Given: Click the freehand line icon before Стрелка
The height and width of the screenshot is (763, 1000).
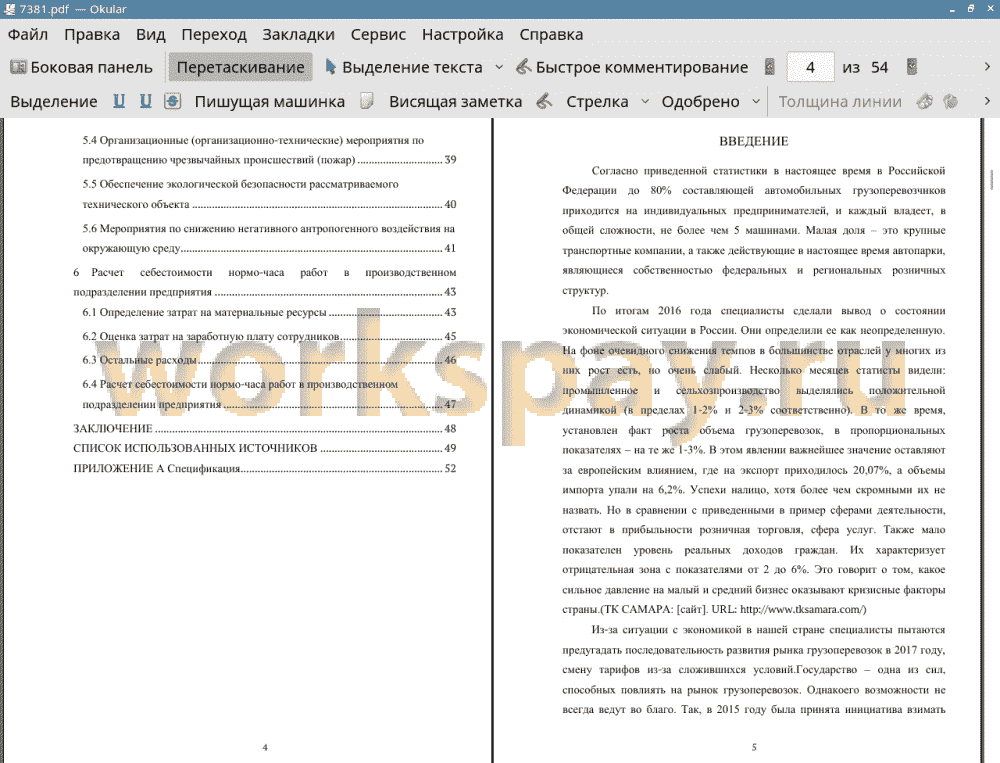Looking at the screenshot, I should pyautogui.click(x=544, y=101).
